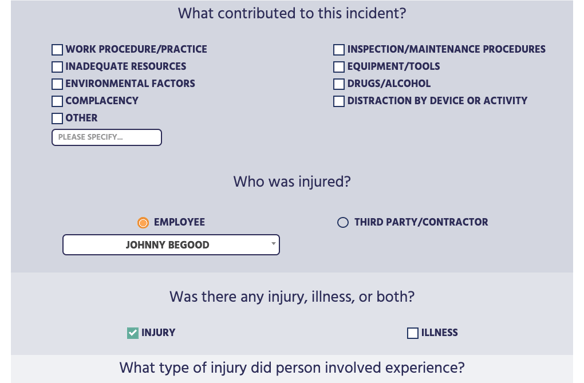Tick the Inadequate Resources box

(x=57, y=67)
